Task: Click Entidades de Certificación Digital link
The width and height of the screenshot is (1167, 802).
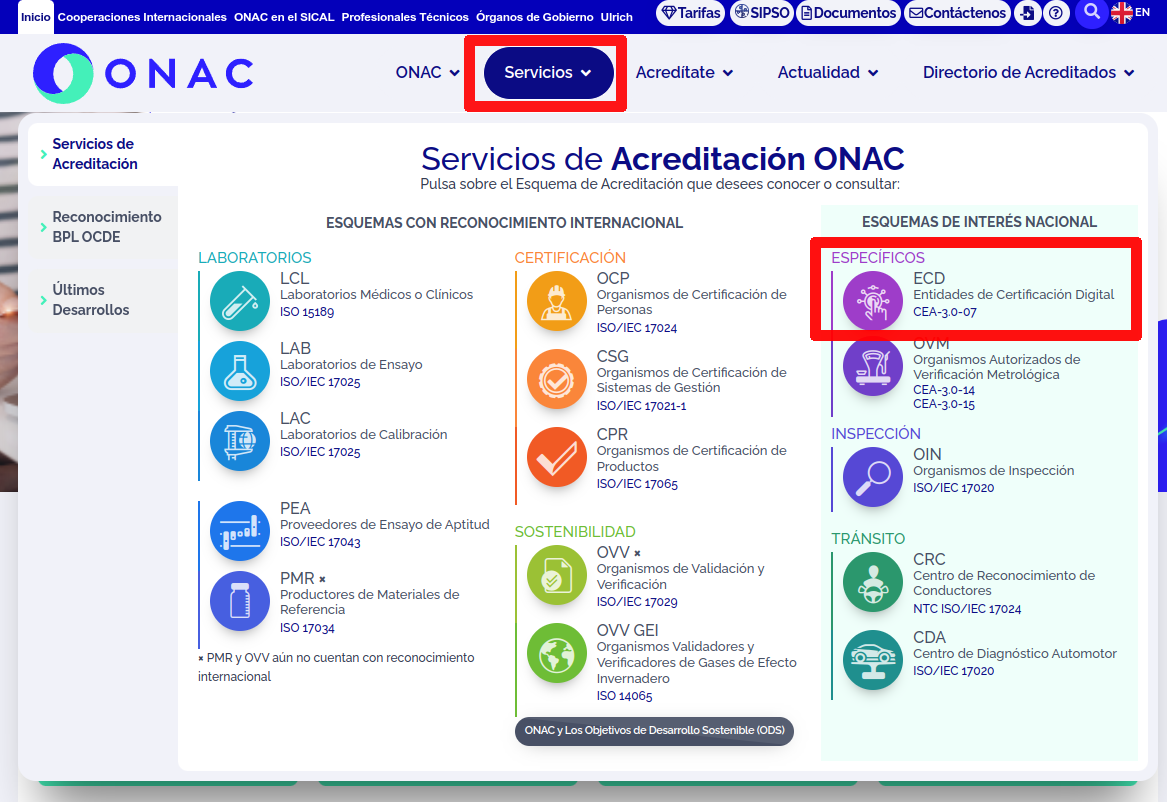Action: click(x=1014, y=295)
